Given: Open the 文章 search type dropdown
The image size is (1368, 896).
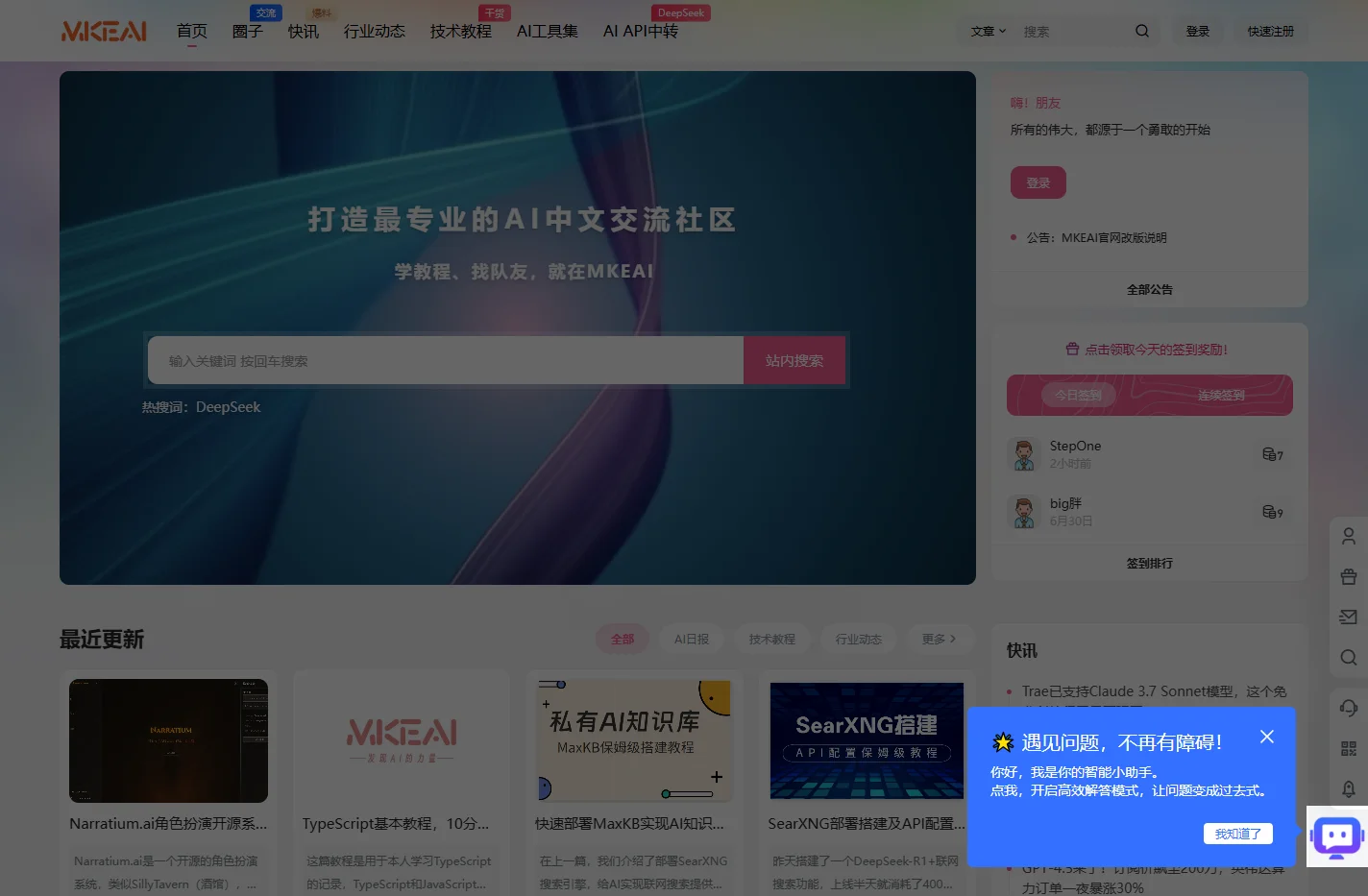Looking at the screenshot, I should click(989, 31).
